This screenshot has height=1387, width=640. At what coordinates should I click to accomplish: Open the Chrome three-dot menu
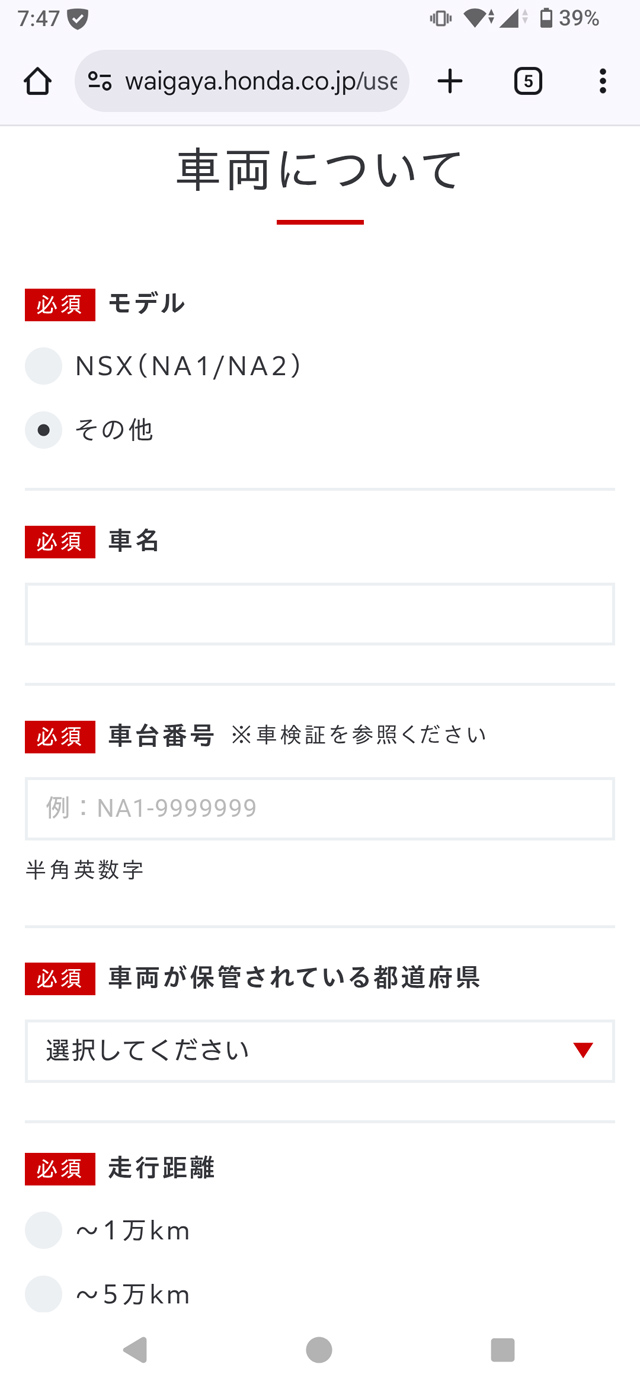pyautogui.click(x=603, y=81)
